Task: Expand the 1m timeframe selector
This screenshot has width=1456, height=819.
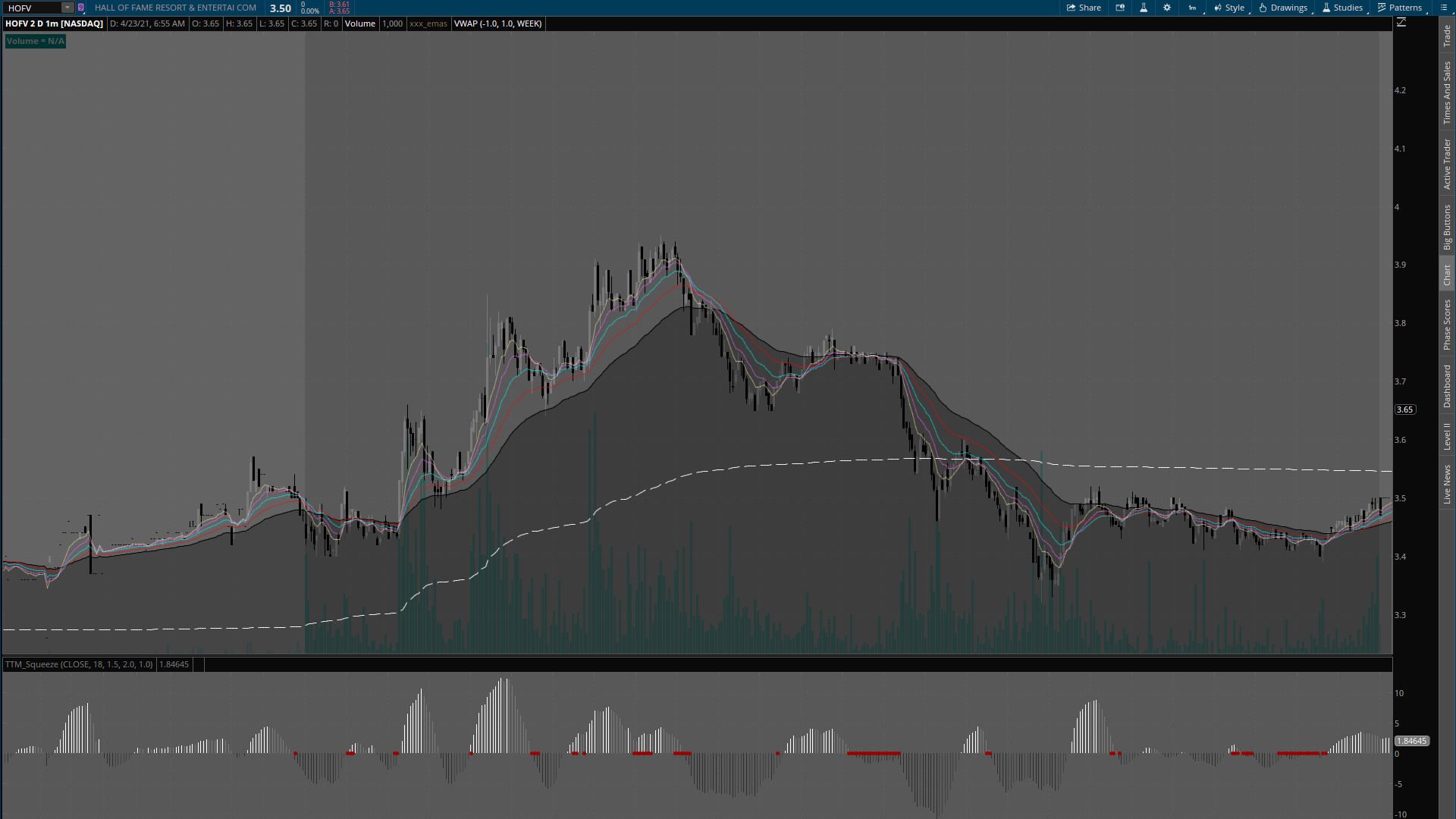Action: click(1193, 8)
